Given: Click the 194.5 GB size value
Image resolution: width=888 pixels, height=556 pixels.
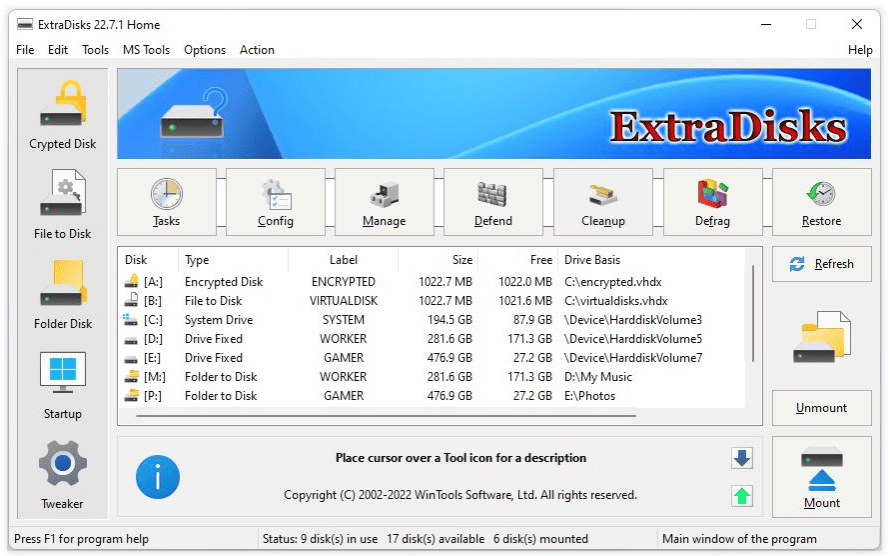Looking at the screenshot, I should coord(450,320).
